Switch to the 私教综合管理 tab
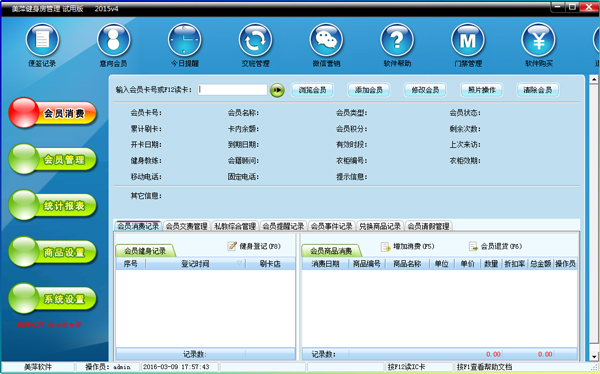 click(235, 226)
